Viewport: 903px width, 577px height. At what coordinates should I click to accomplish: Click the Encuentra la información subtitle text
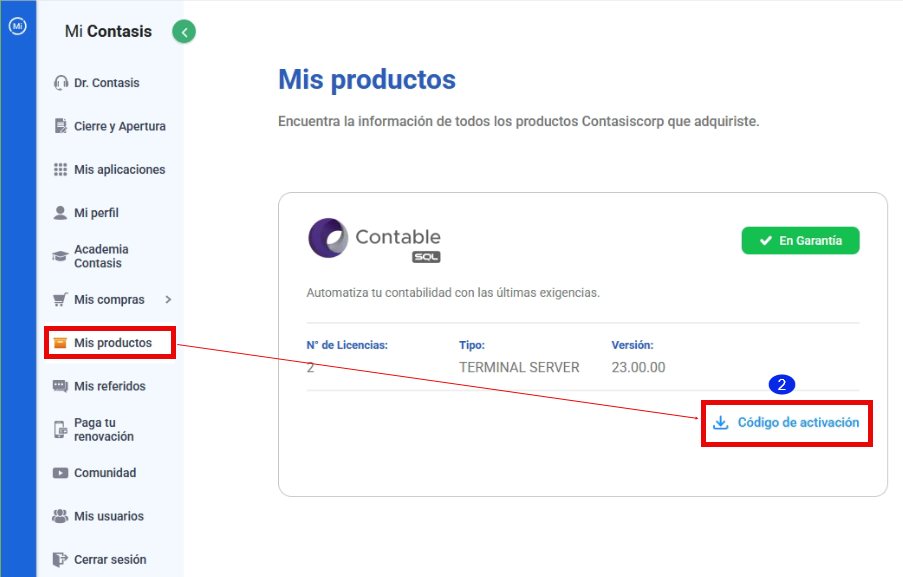(x=518, y=122)
